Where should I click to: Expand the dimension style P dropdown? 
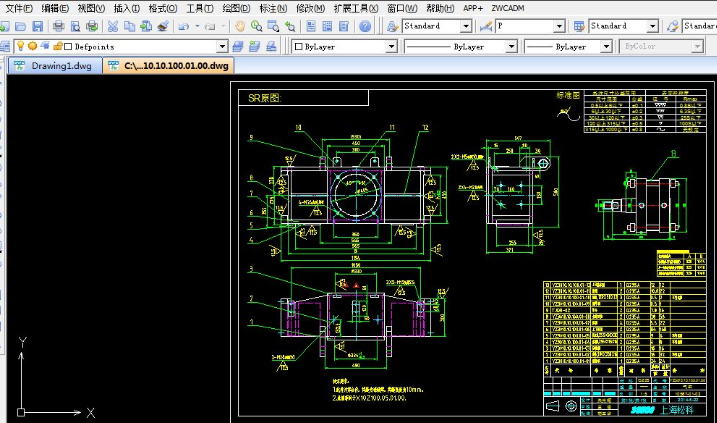point(557,26)
